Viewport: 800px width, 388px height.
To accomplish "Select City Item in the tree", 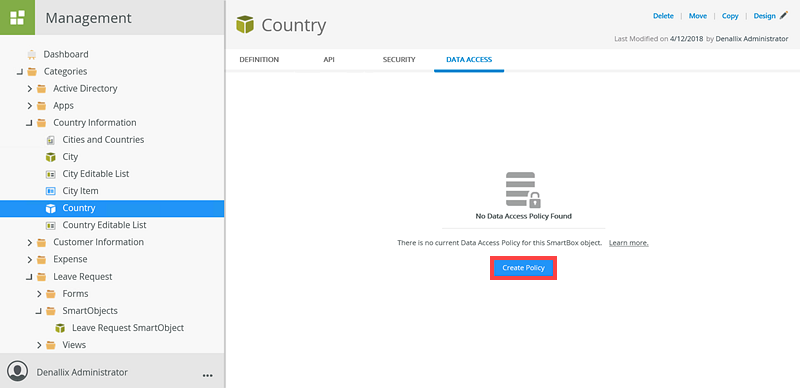I will coord(81,191).
